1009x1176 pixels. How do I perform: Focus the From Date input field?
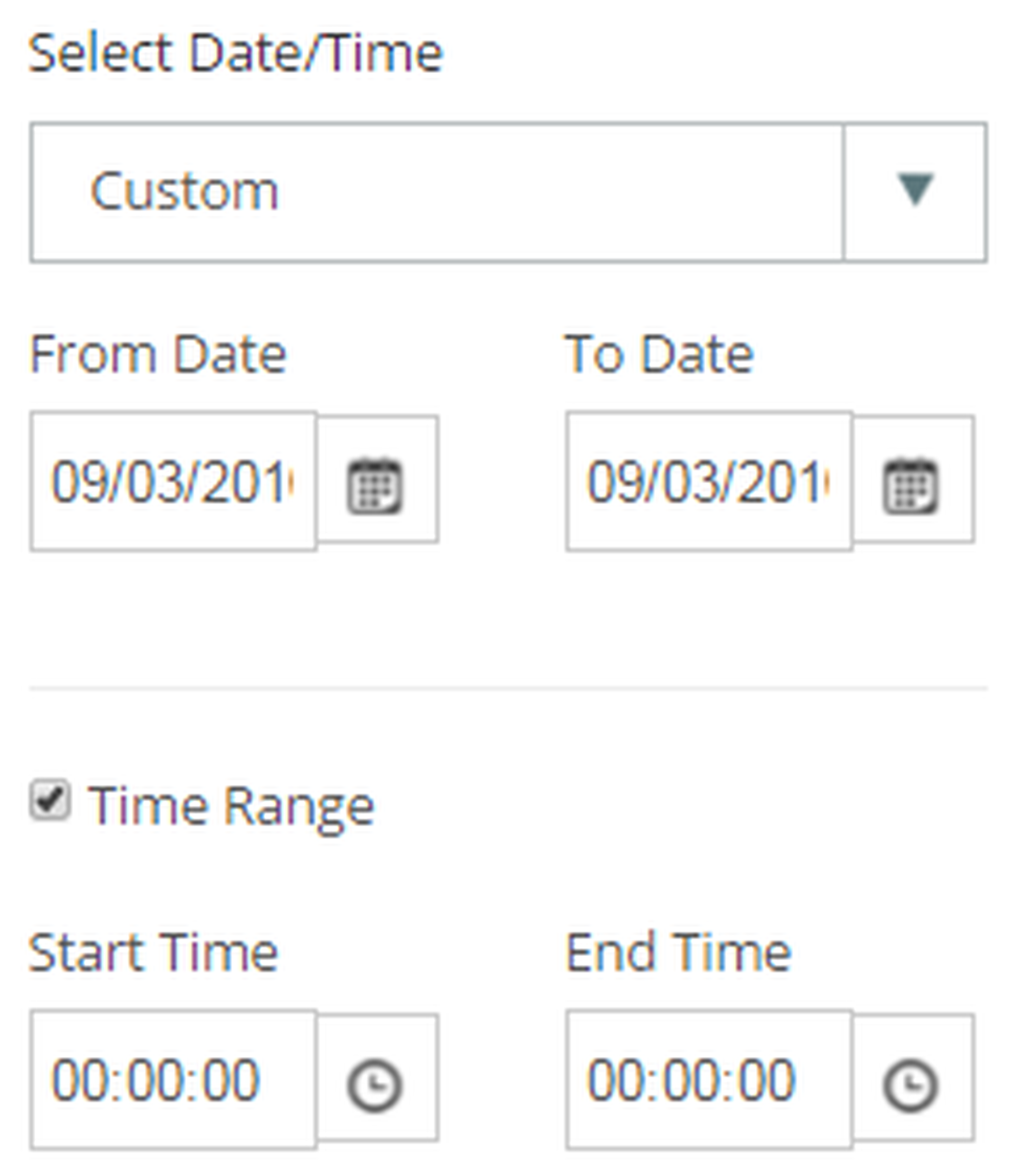click(x=173, y=482)
